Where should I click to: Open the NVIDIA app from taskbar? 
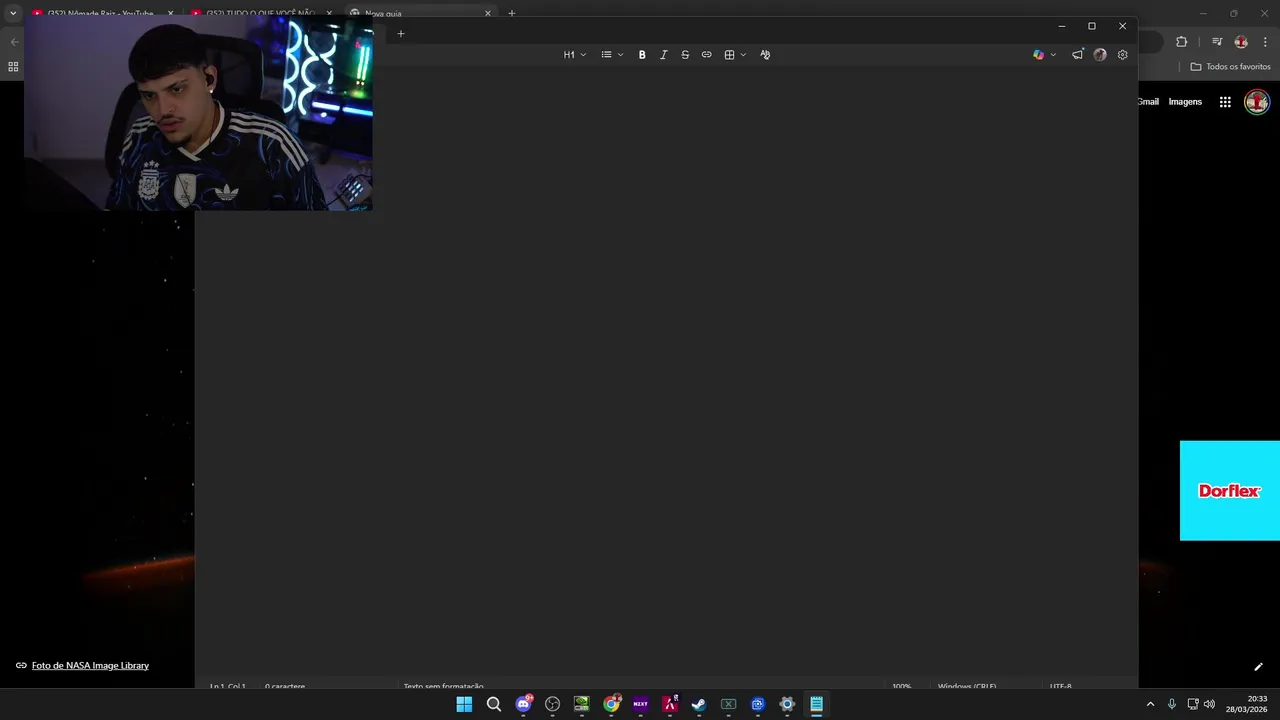click(582, 704)
